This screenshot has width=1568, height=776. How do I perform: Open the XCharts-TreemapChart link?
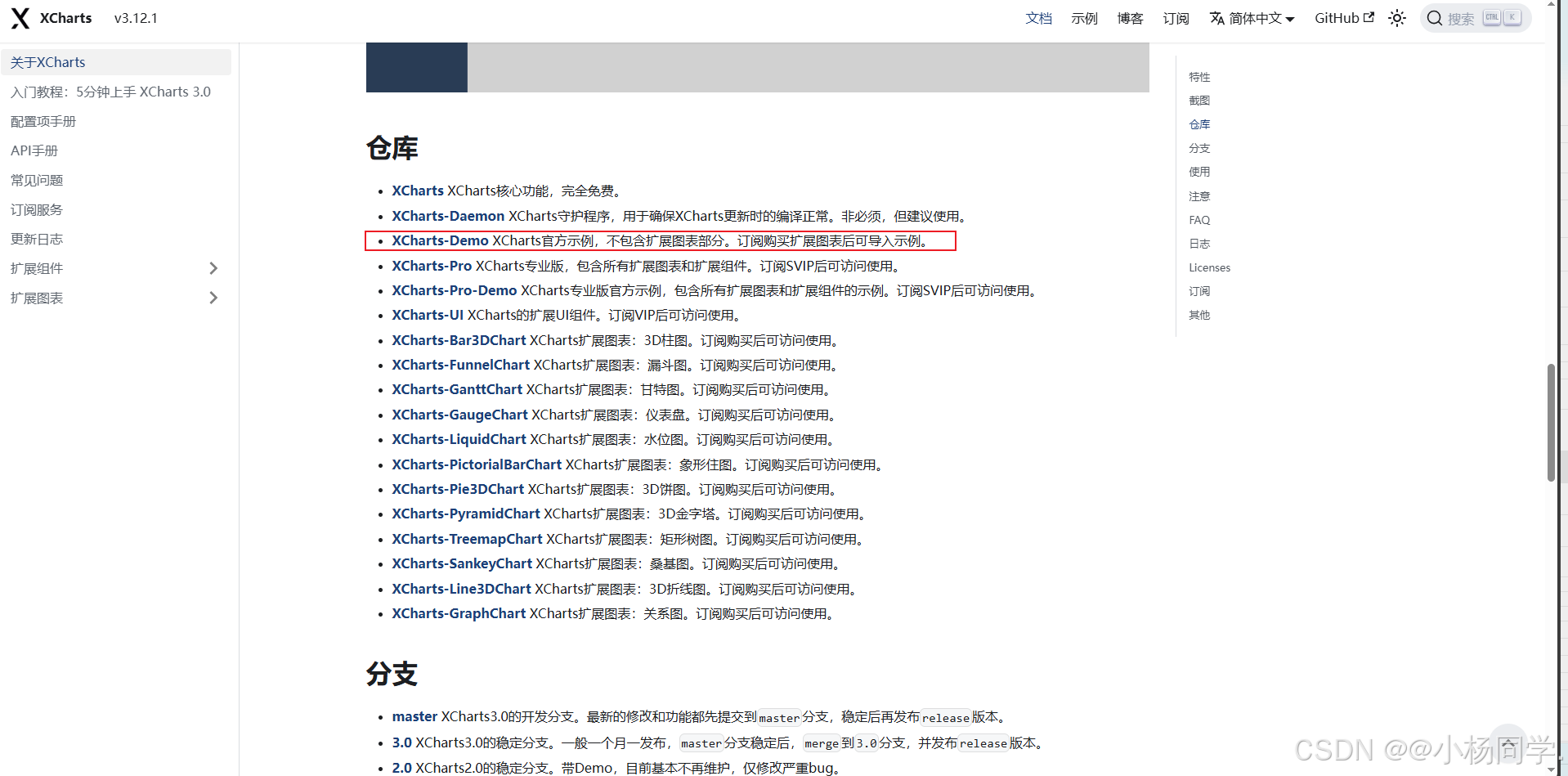(x=467, y=539)
